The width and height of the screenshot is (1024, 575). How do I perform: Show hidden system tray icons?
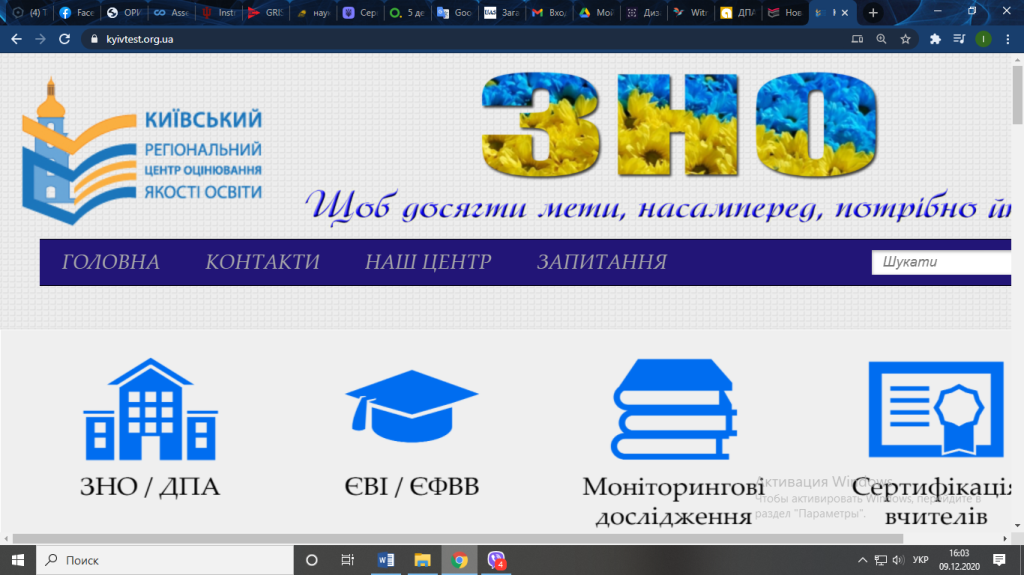pos(863,560)
